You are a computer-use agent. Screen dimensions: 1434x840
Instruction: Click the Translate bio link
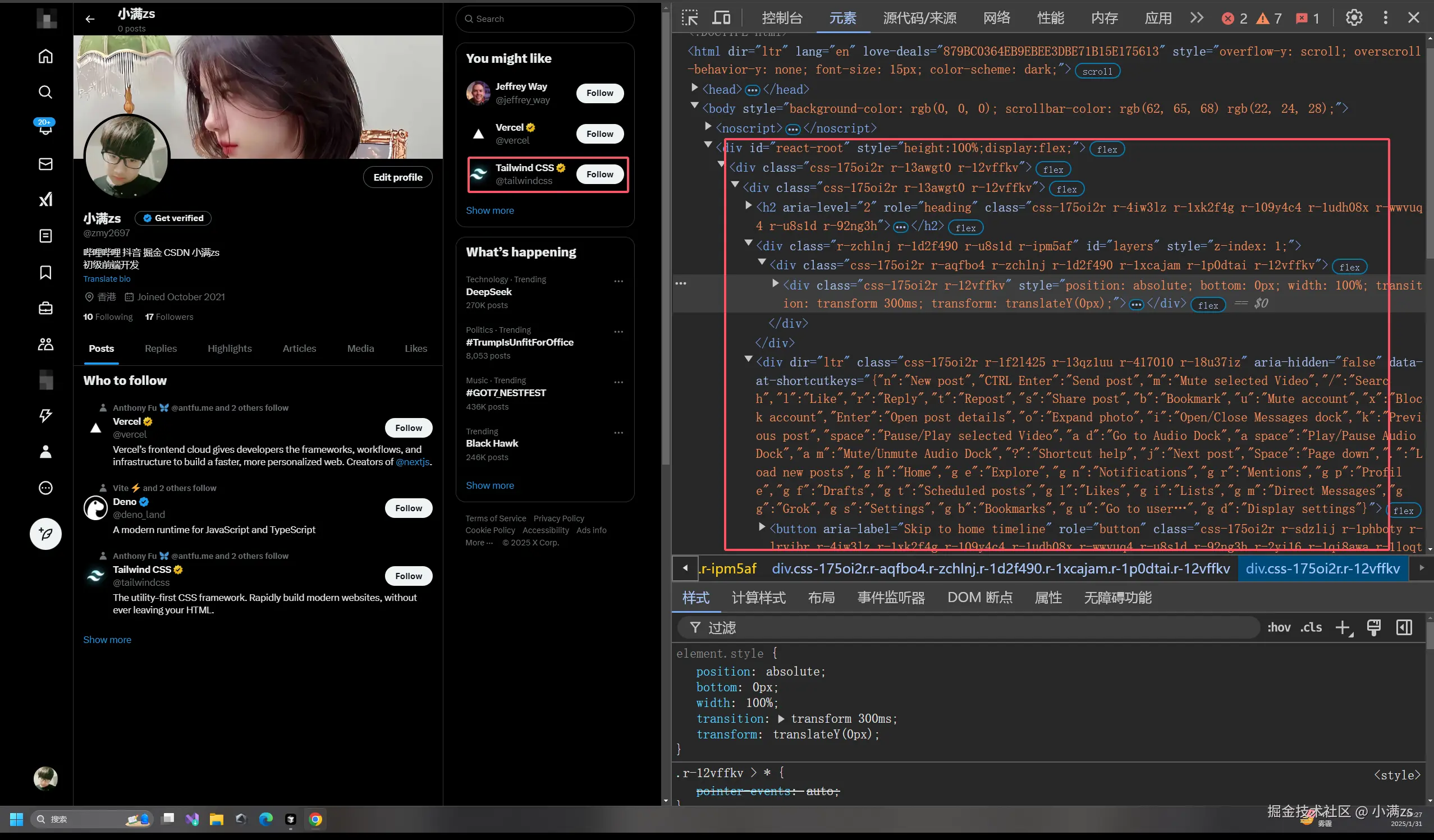(107, 279)
